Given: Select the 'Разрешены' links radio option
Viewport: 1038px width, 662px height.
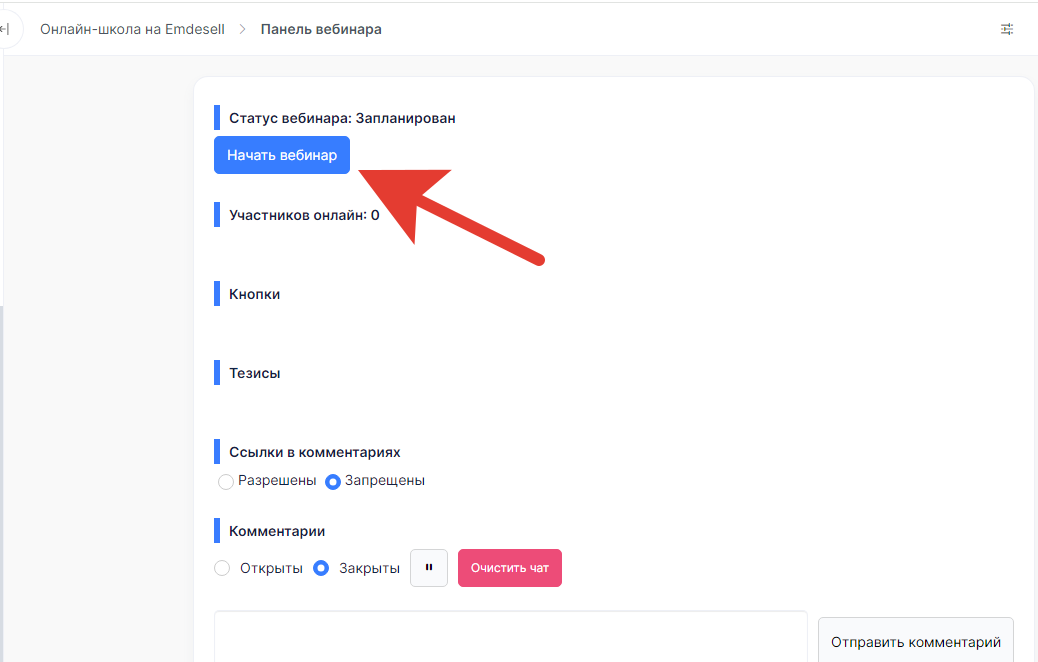Looking at the screenshot, I should click(x=226, y=481).
